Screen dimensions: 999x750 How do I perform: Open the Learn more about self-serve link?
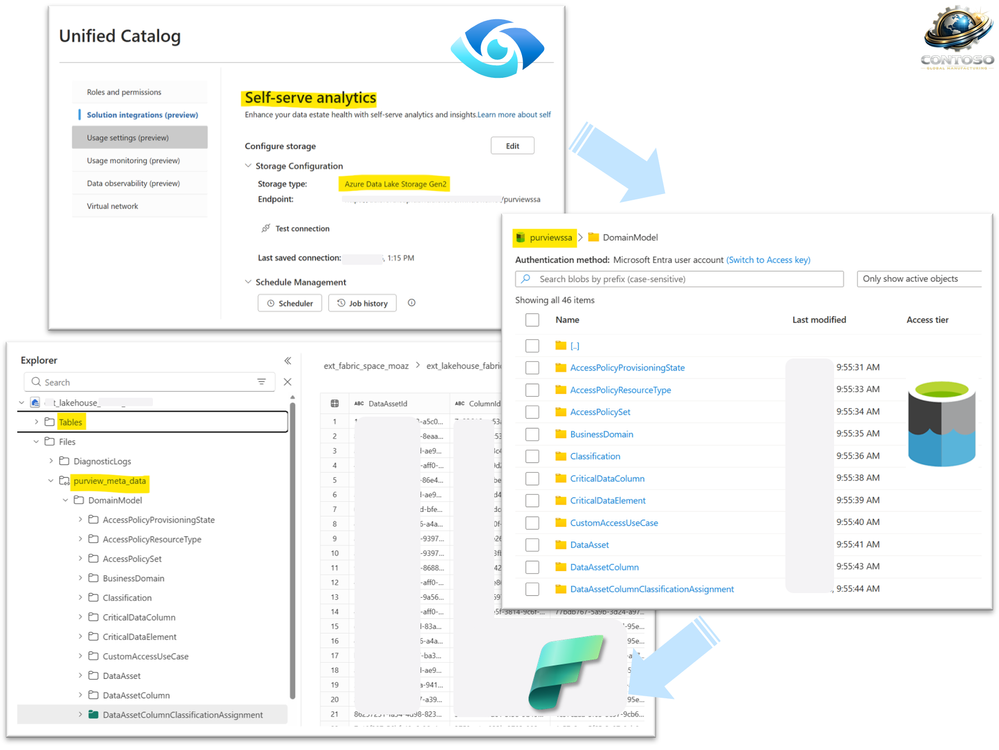pos(514,115)
